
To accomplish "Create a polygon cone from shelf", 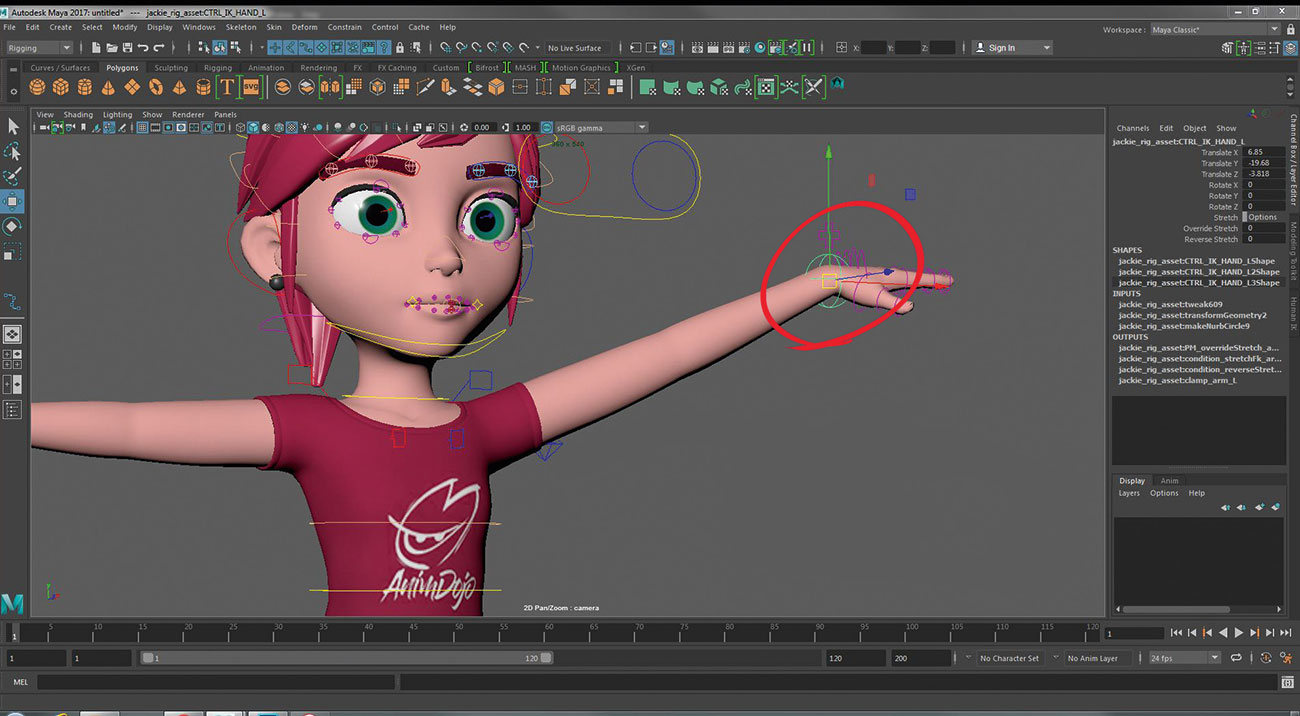I will click(108, 88).
